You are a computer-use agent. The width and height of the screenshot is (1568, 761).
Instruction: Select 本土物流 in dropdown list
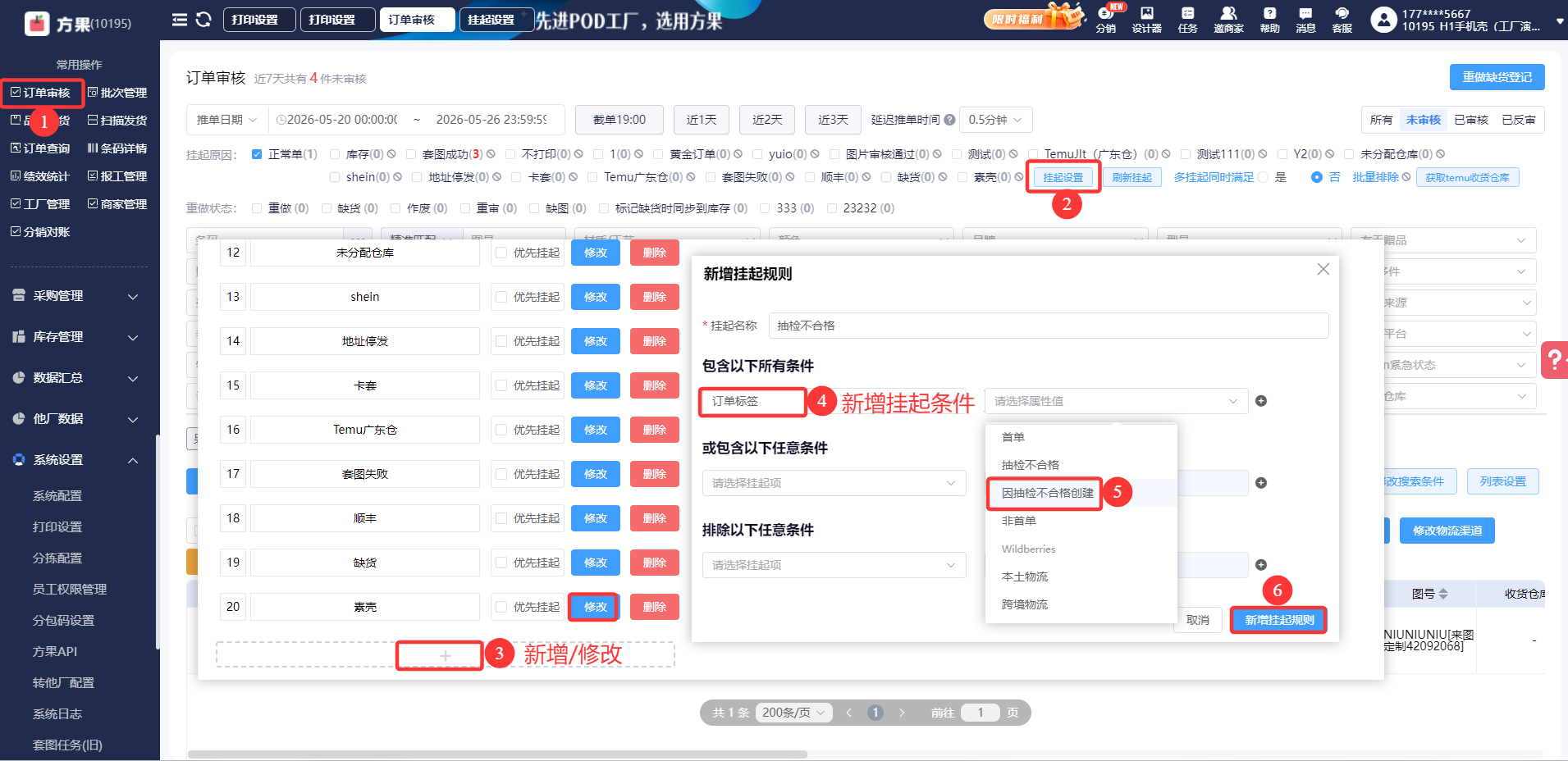[1025, 576]
